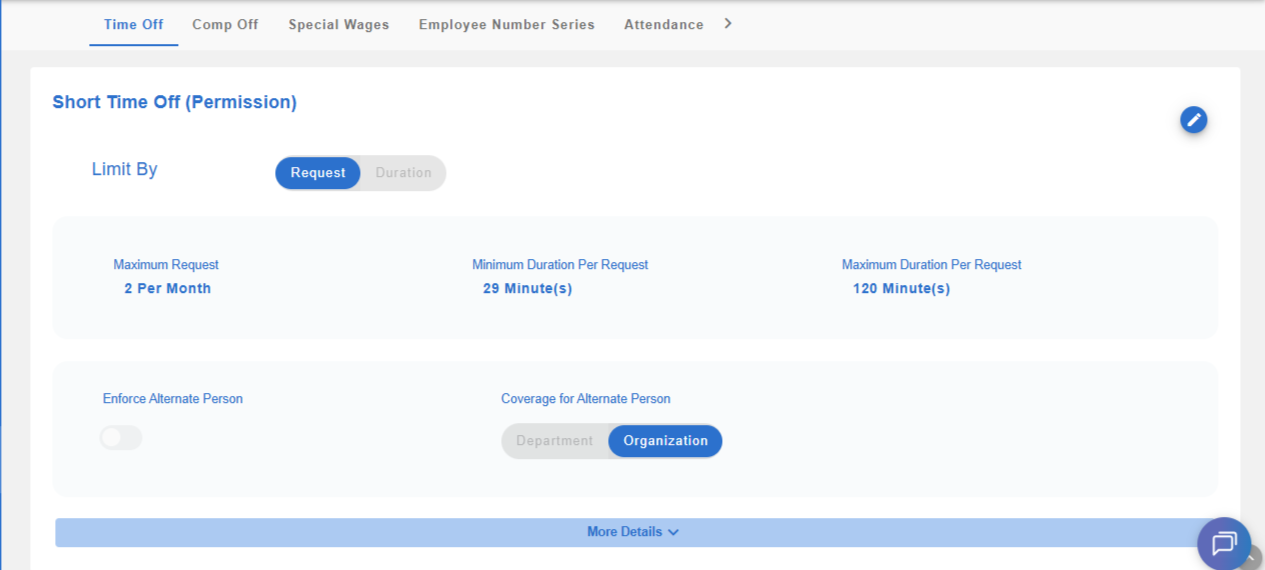
Task: Switch Limit By to Duration
Action: click(x=403, y=173)
